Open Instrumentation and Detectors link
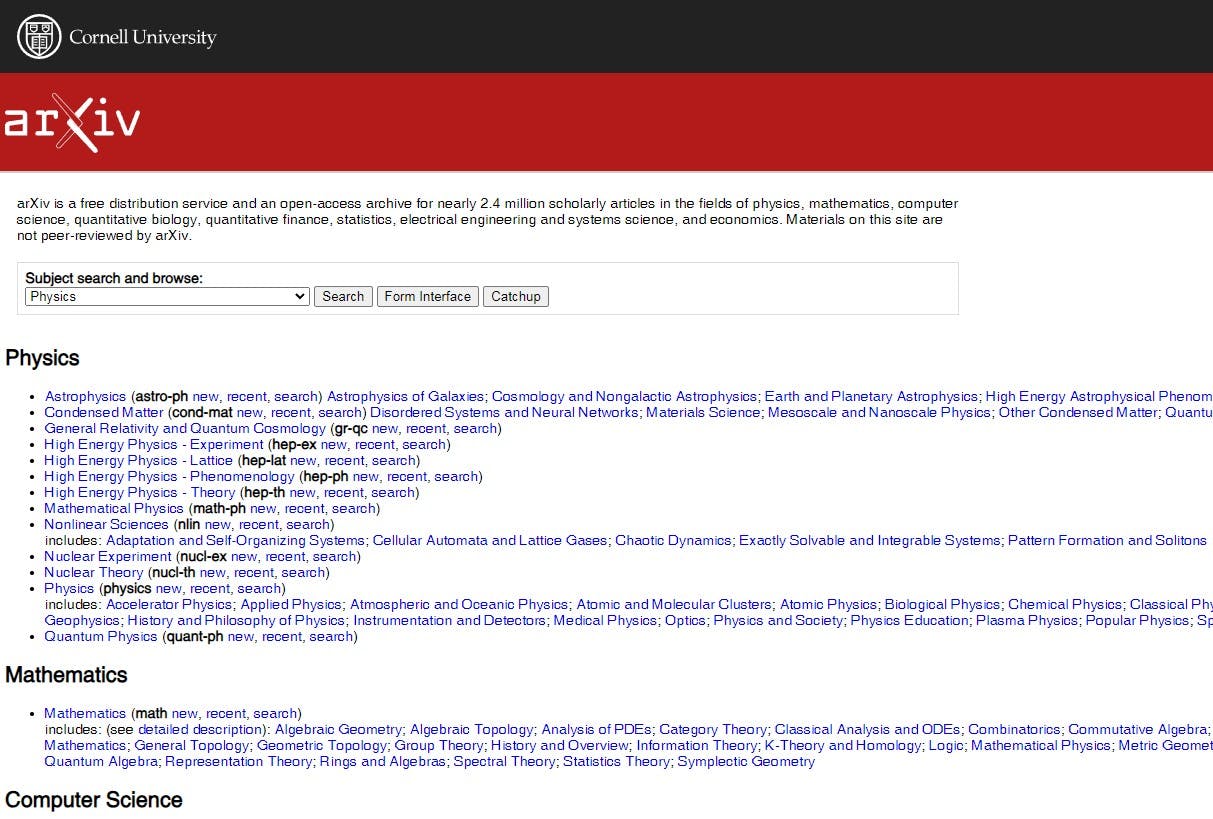Image resolution: width=1213 pixels, height=819 pixels. (450, 621)
